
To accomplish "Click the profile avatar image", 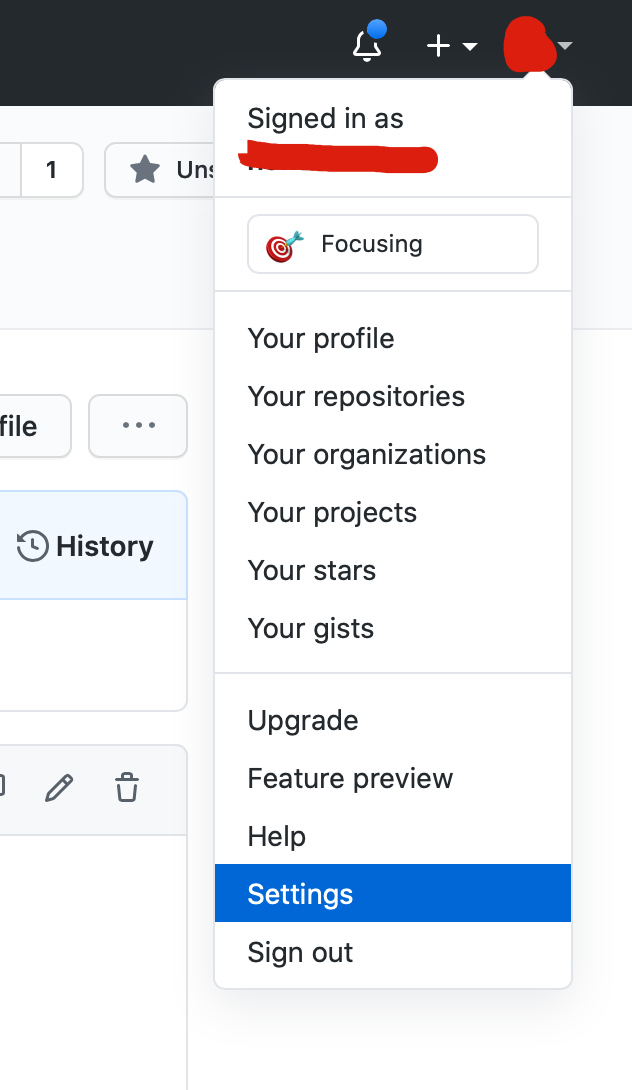I will [x=528, y=46].
